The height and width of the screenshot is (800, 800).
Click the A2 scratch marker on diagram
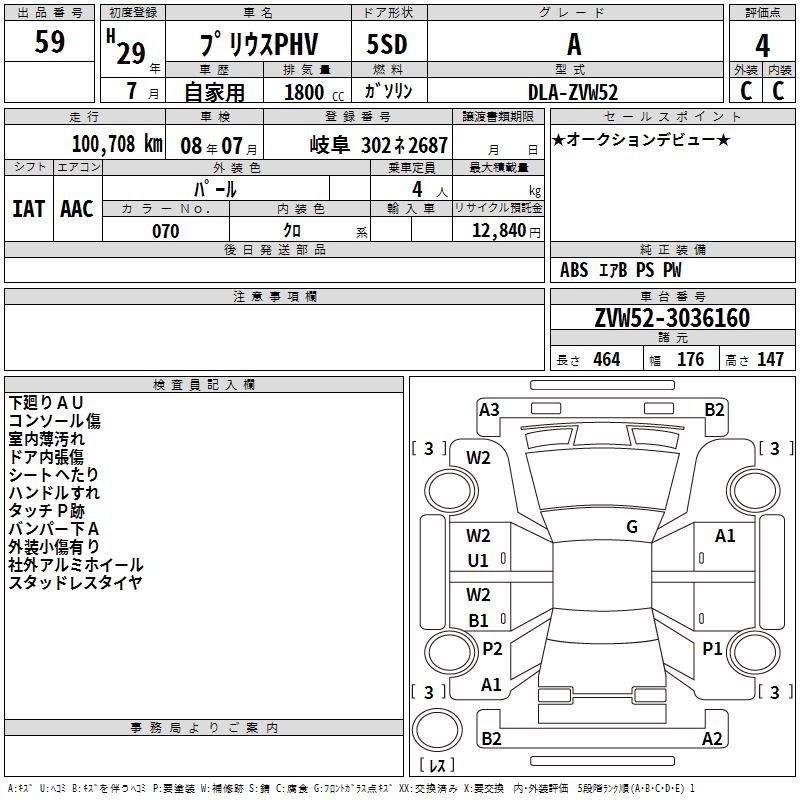pos(712,739)
